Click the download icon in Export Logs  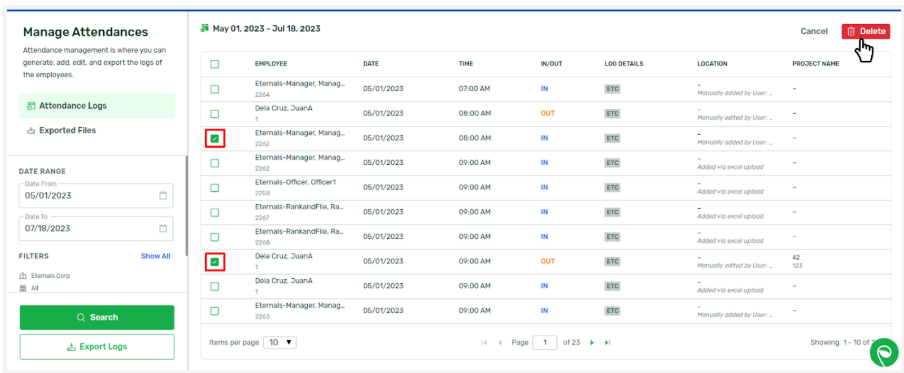point(71,347)
